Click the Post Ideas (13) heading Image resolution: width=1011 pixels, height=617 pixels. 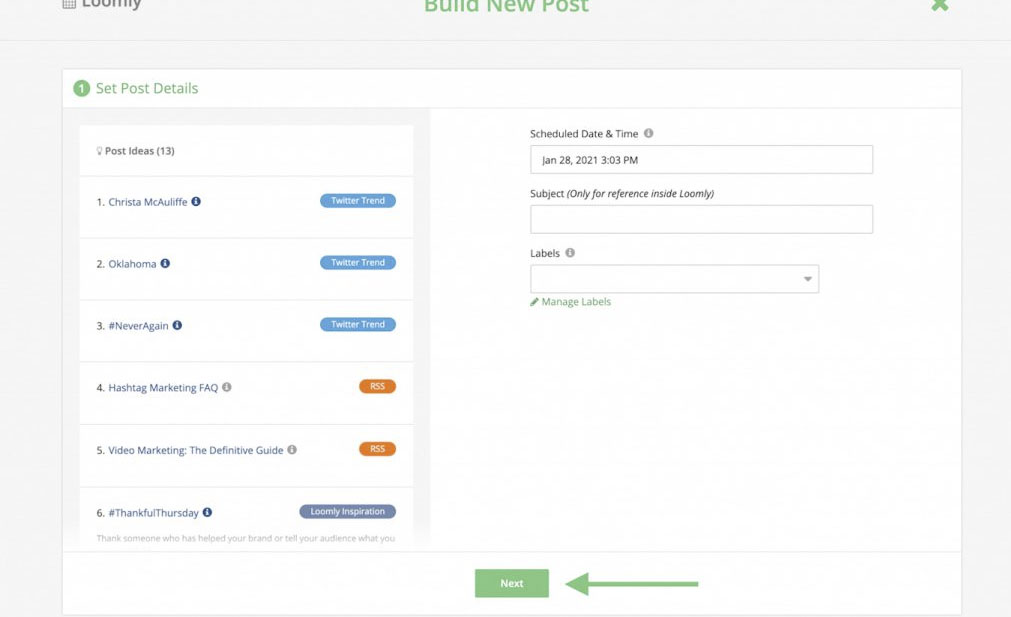139,151
